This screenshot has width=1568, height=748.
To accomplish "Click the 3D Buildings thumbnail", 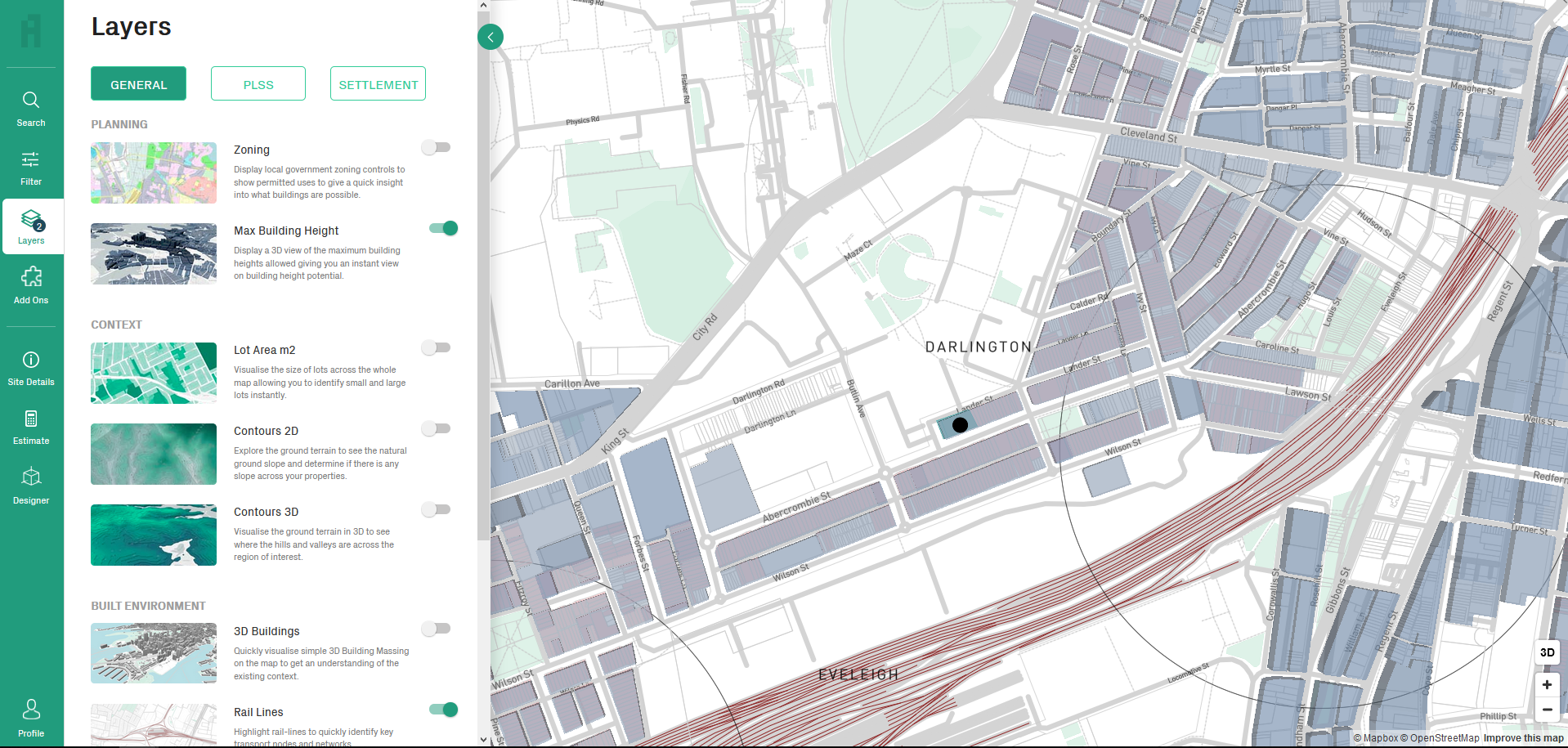I will coord(154,653).
